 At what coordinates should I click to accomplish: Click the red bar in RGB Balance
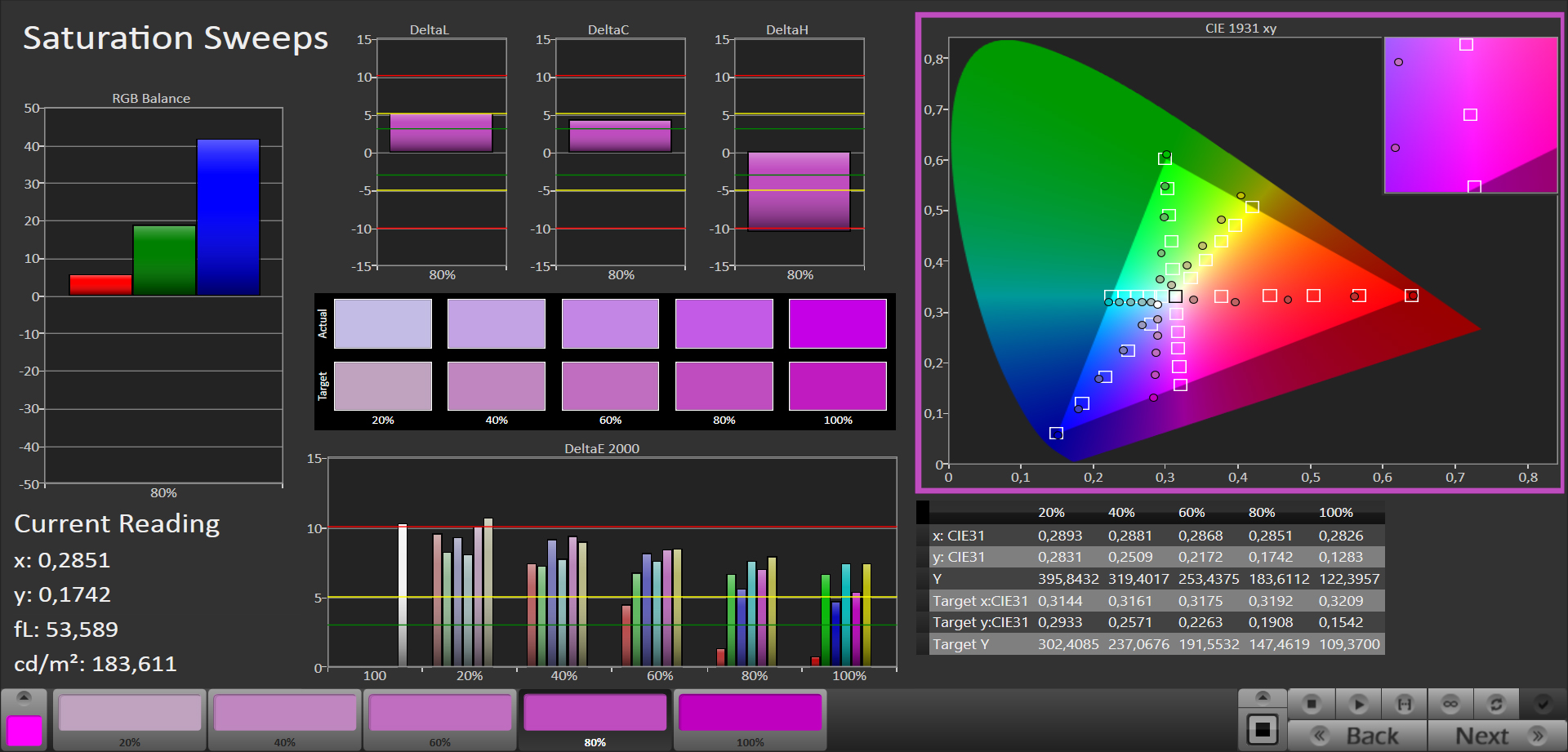pos(100,285)
